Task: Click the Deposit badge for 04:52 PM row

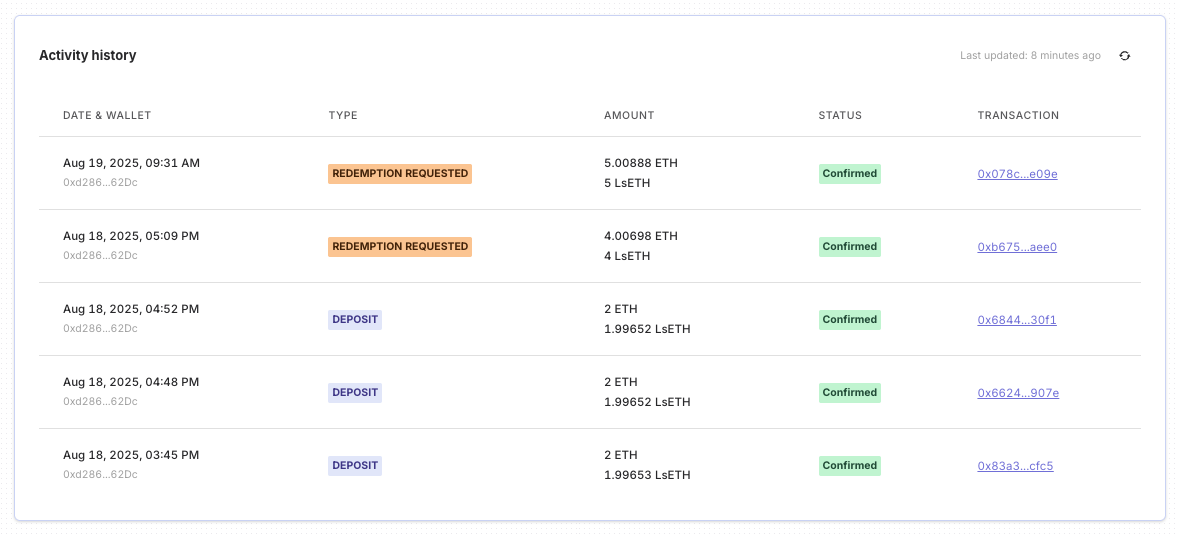Action: point(355,319)
